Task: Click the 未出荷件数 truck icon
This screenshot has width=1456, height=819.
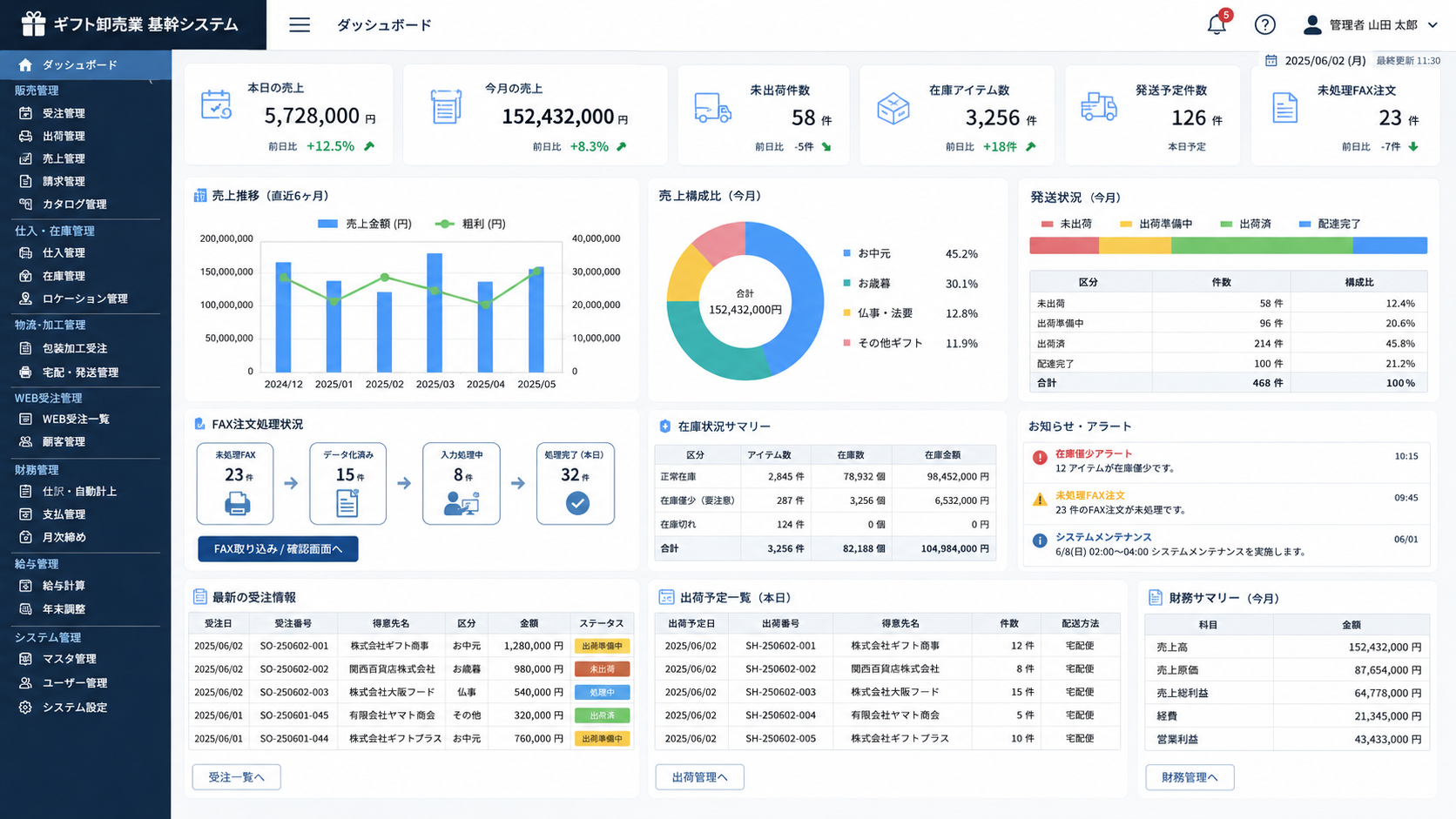Action: [x=712, y=108]
